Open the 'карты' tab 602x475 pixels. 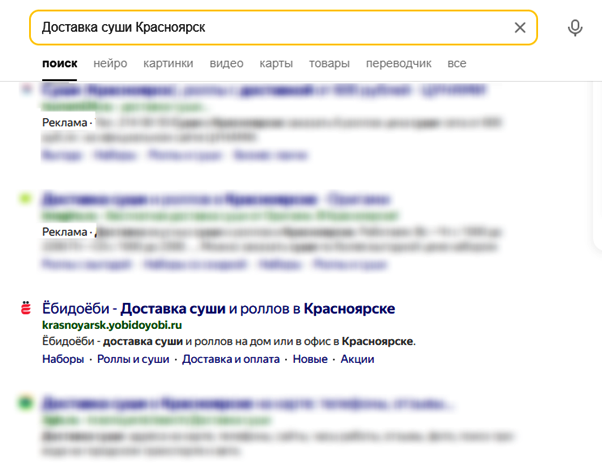[x=276, y=64]
